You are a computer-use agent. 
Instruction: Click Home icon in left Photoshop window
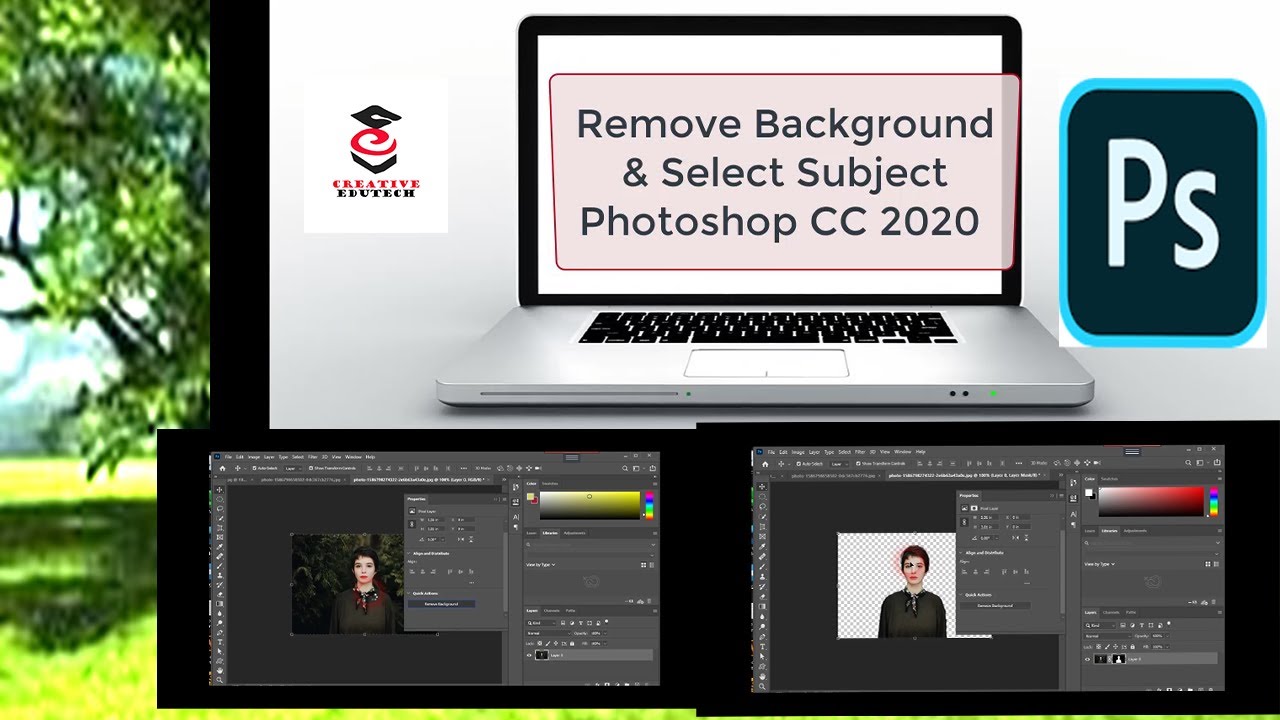[x=222, y=468]
